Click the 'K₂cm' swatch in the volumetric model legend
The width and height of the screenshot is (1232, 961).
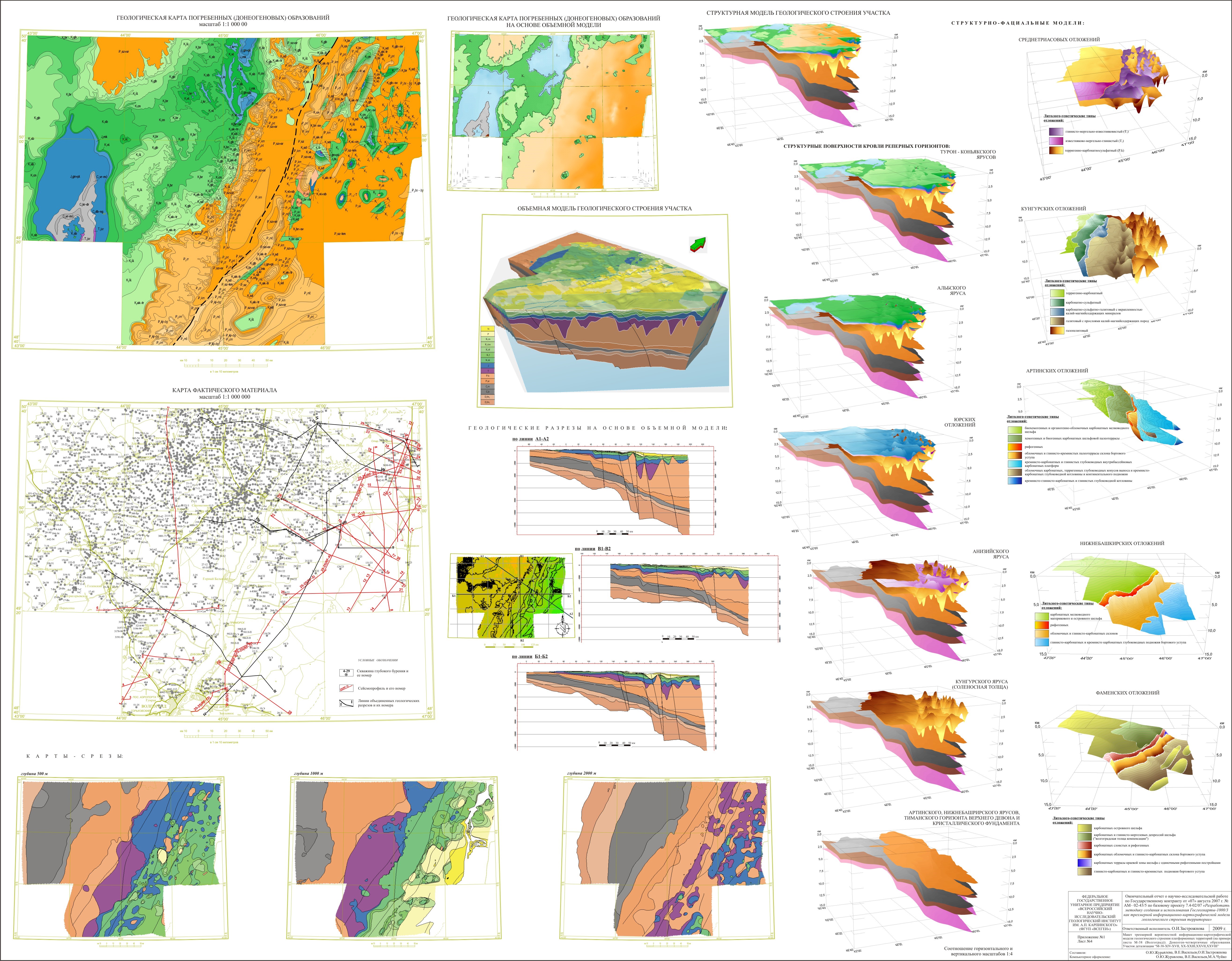point(487,345)
